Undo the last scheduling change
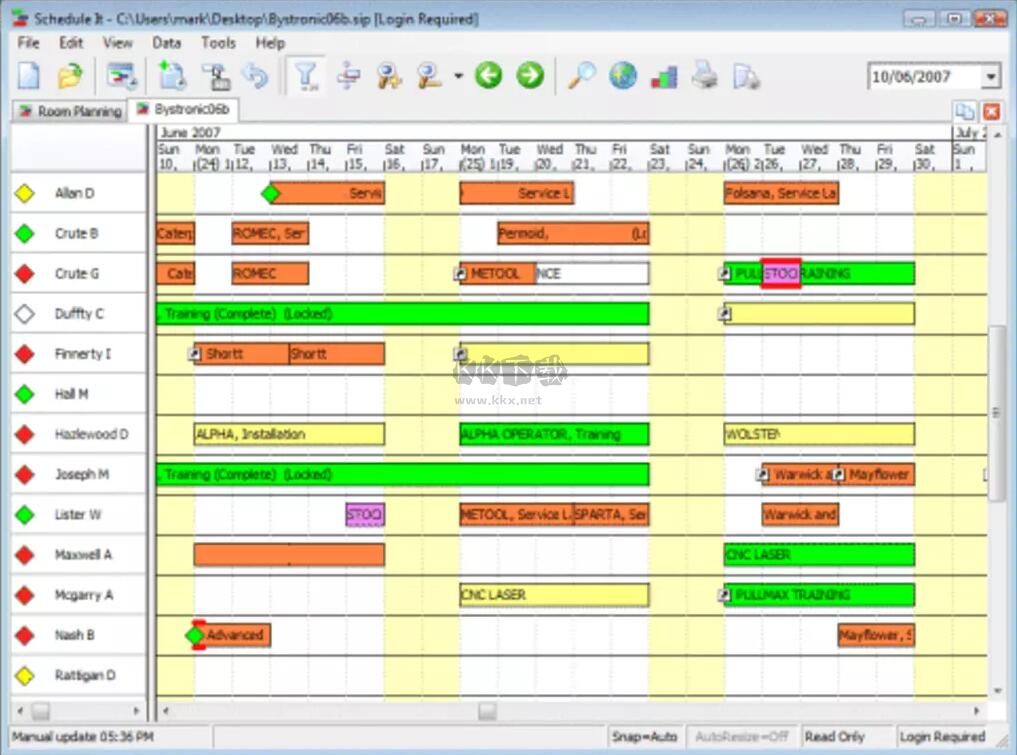The height and width of the screenshot is (755, 1017). pos(256,75)
